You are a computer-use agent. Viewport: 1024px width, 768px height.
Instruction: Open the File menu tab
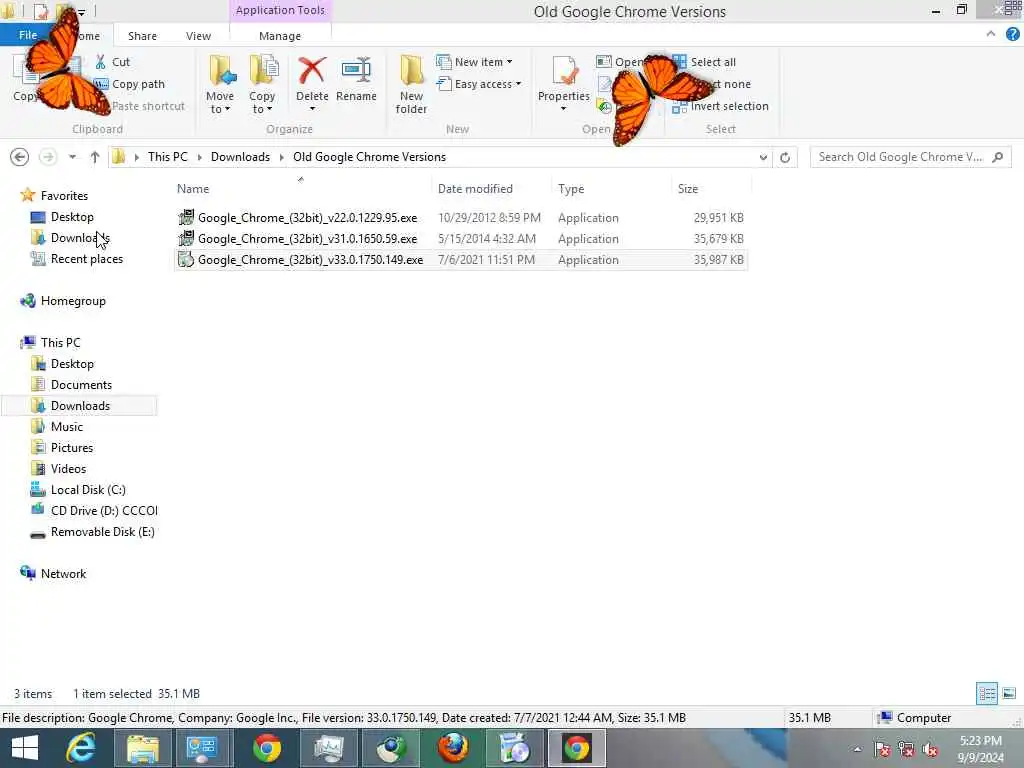27,35
